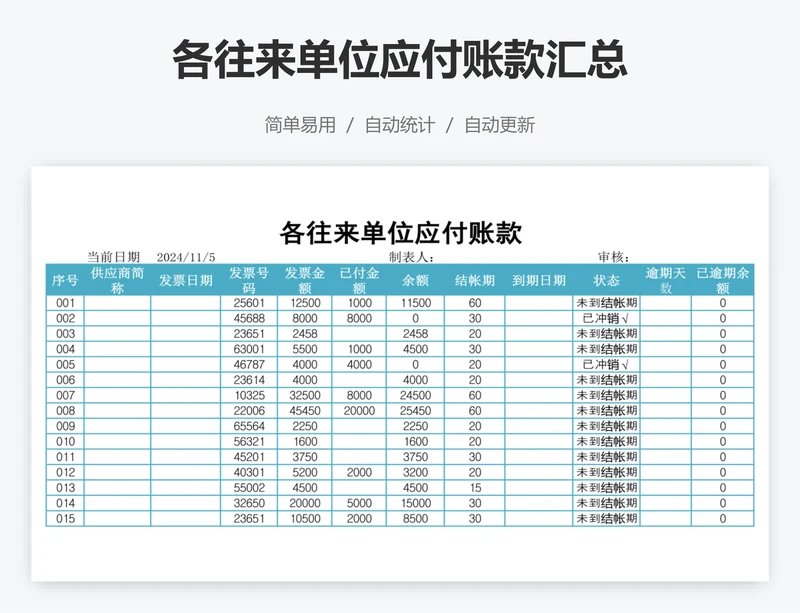Click balance cell 3200
The width and height of the screenshot is (800, 613).
[x=416, y=473]
